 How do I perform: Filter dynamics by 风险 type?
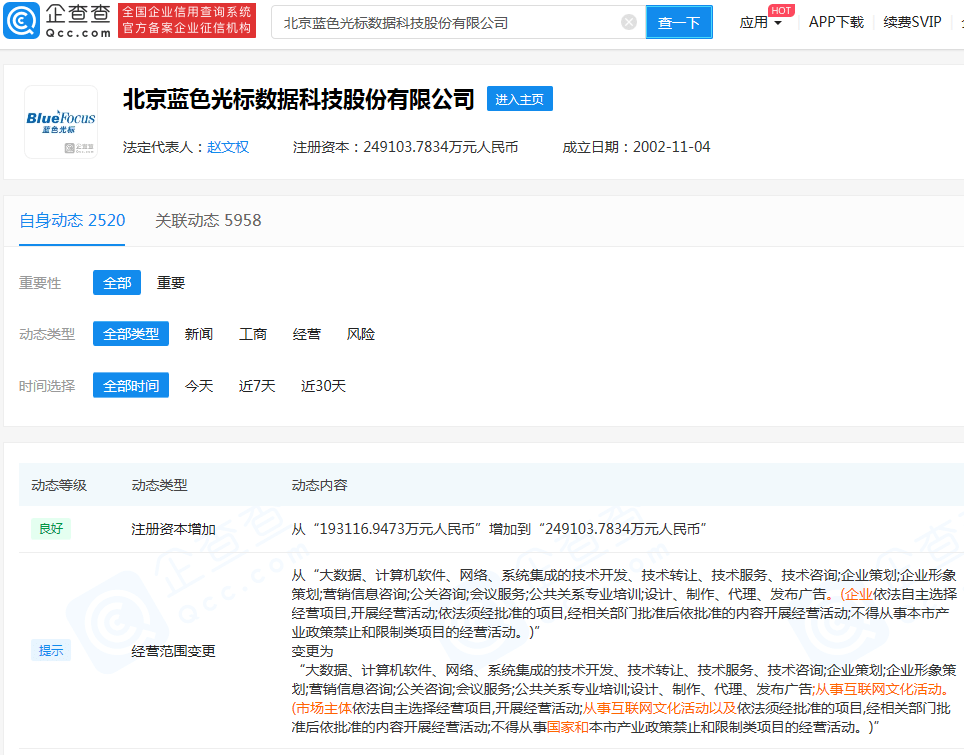click(x=361, y=334)
